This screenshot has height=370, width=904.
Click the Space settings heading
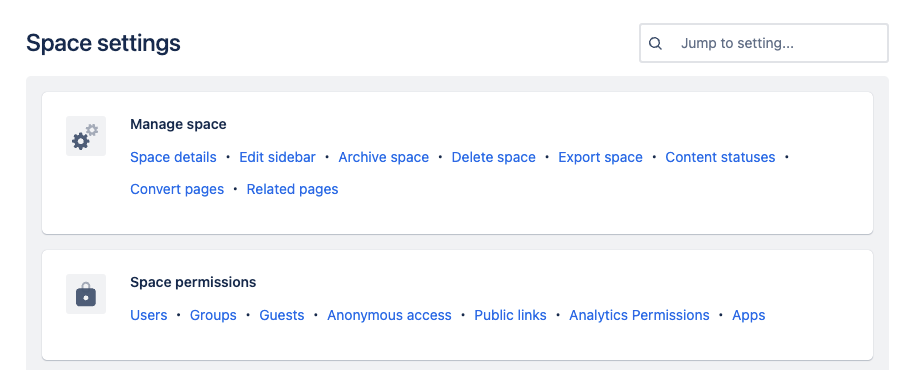pyautogui.click(x=103, y=43)
